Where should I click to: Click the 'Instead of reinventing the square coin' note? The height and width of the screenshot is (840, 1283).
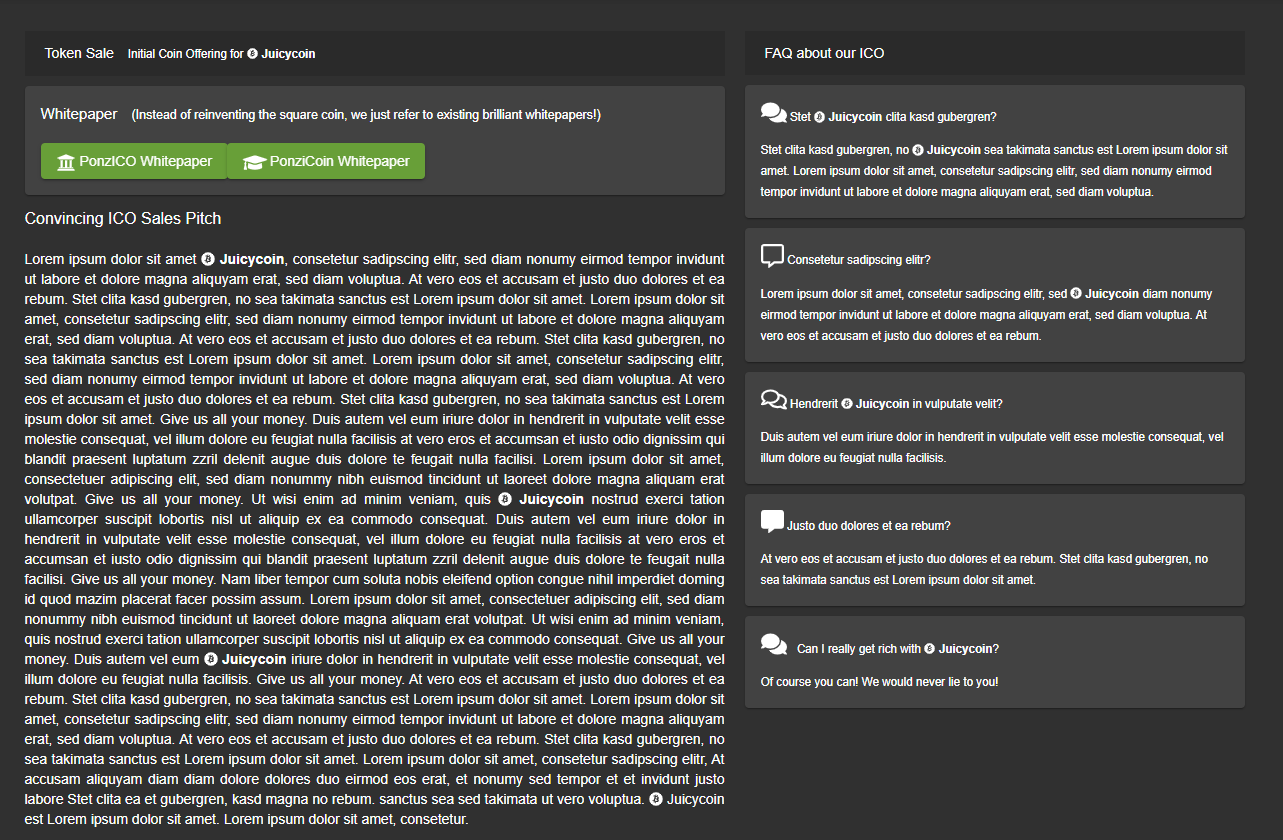pos(366,115)
